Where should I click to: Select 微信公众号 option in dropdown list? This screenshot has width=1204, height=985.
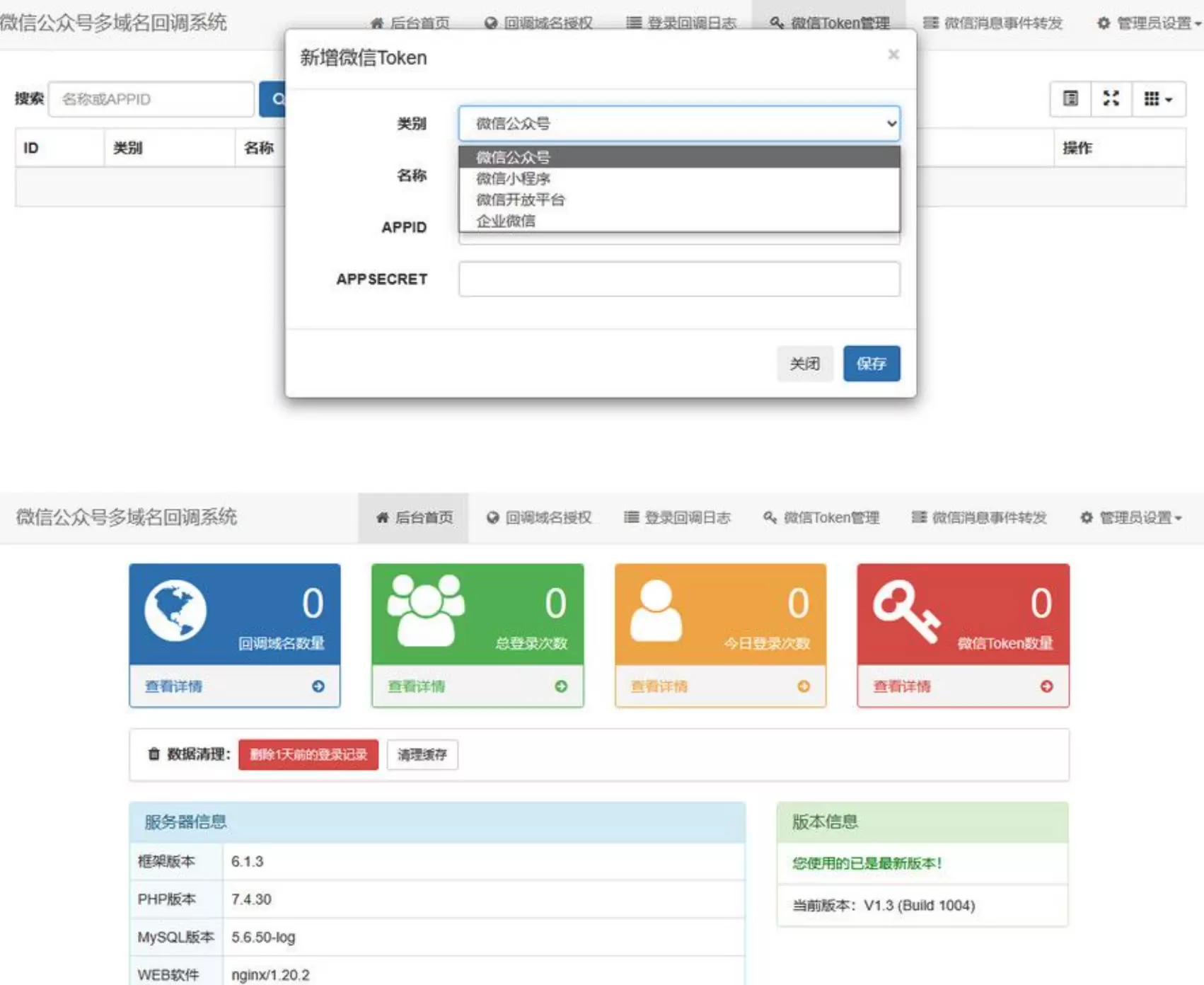pos(679,157)
